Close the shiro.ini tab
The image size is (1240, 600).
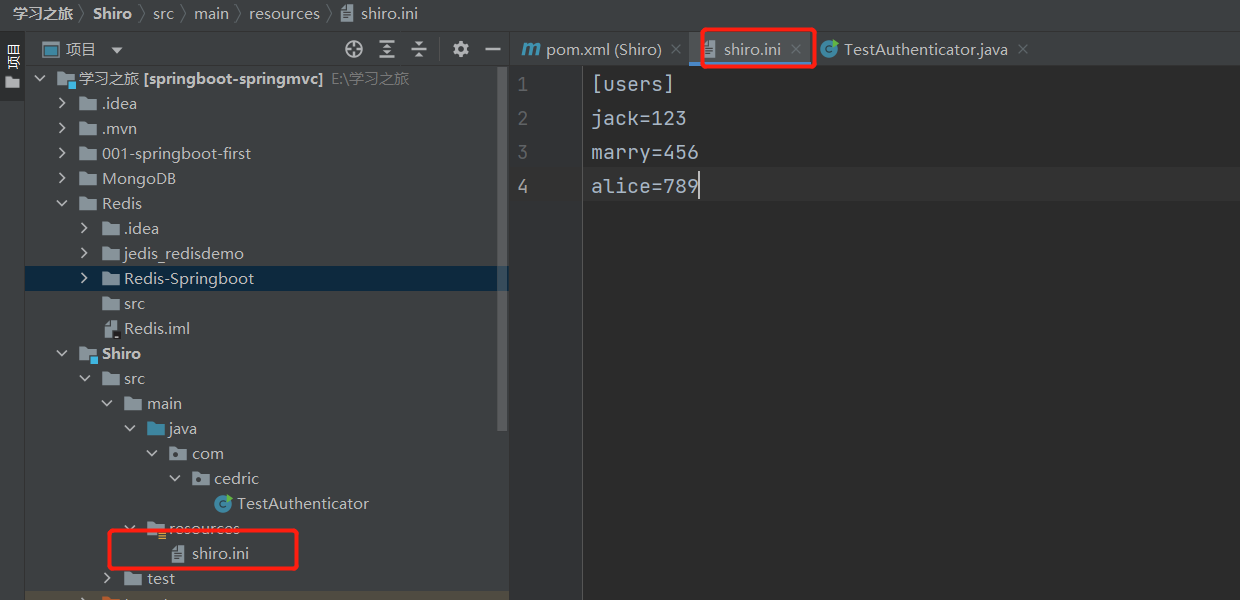pos(796,49)
